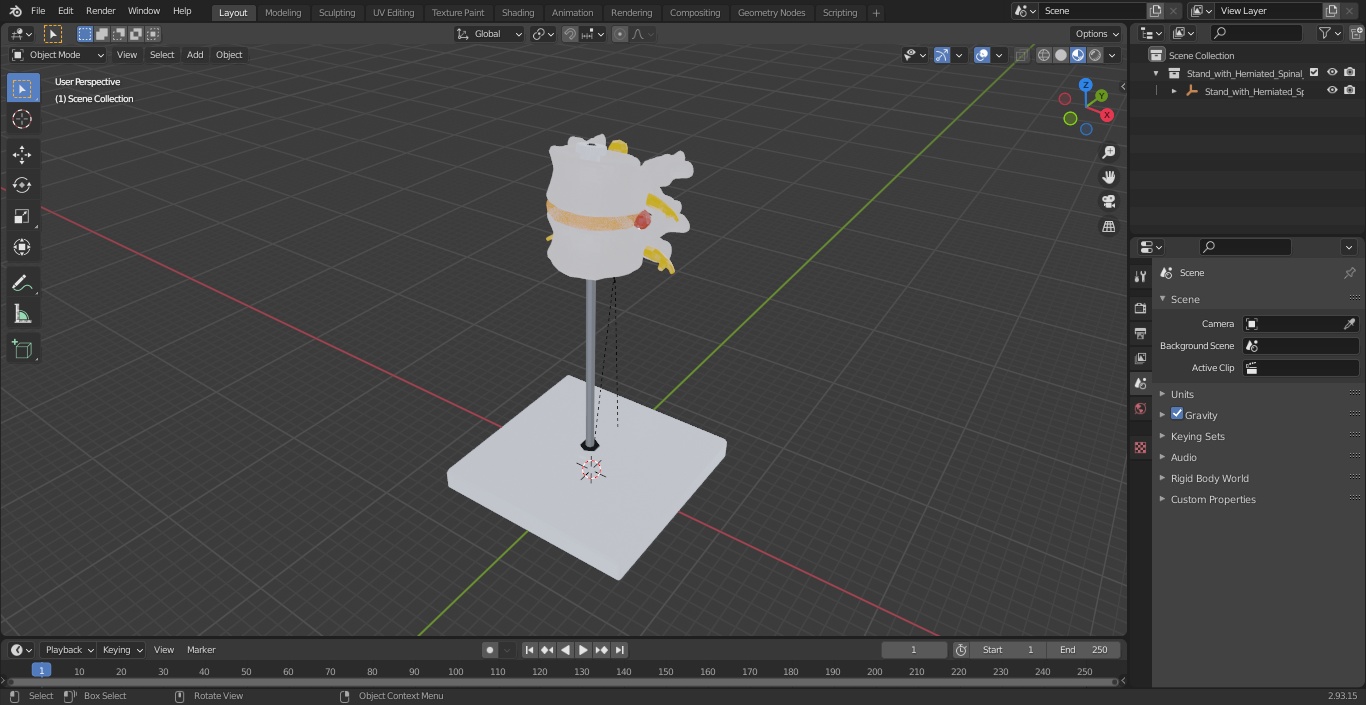Pick the Add Cube tool

pyautogui.click(x=22, y=350)
